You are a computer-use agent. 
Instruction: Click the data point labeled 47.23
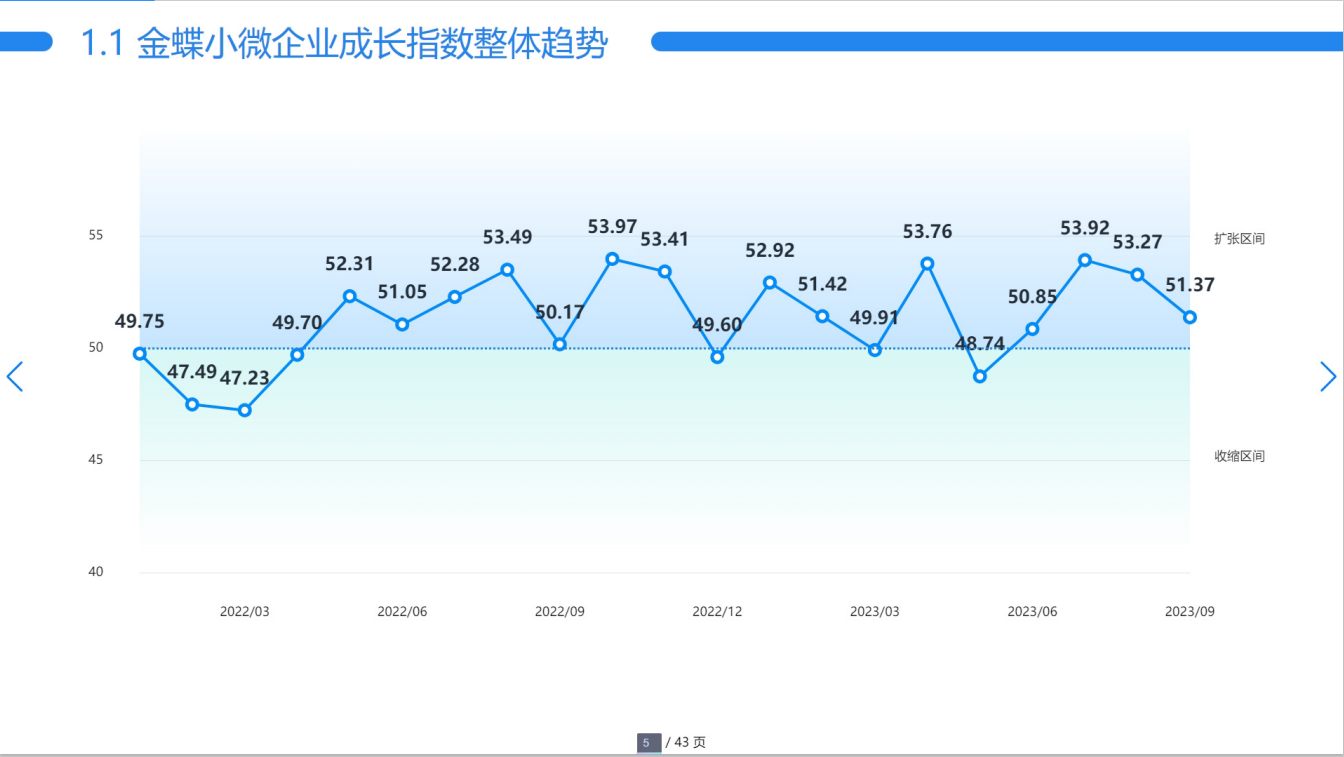click(245, 410)
